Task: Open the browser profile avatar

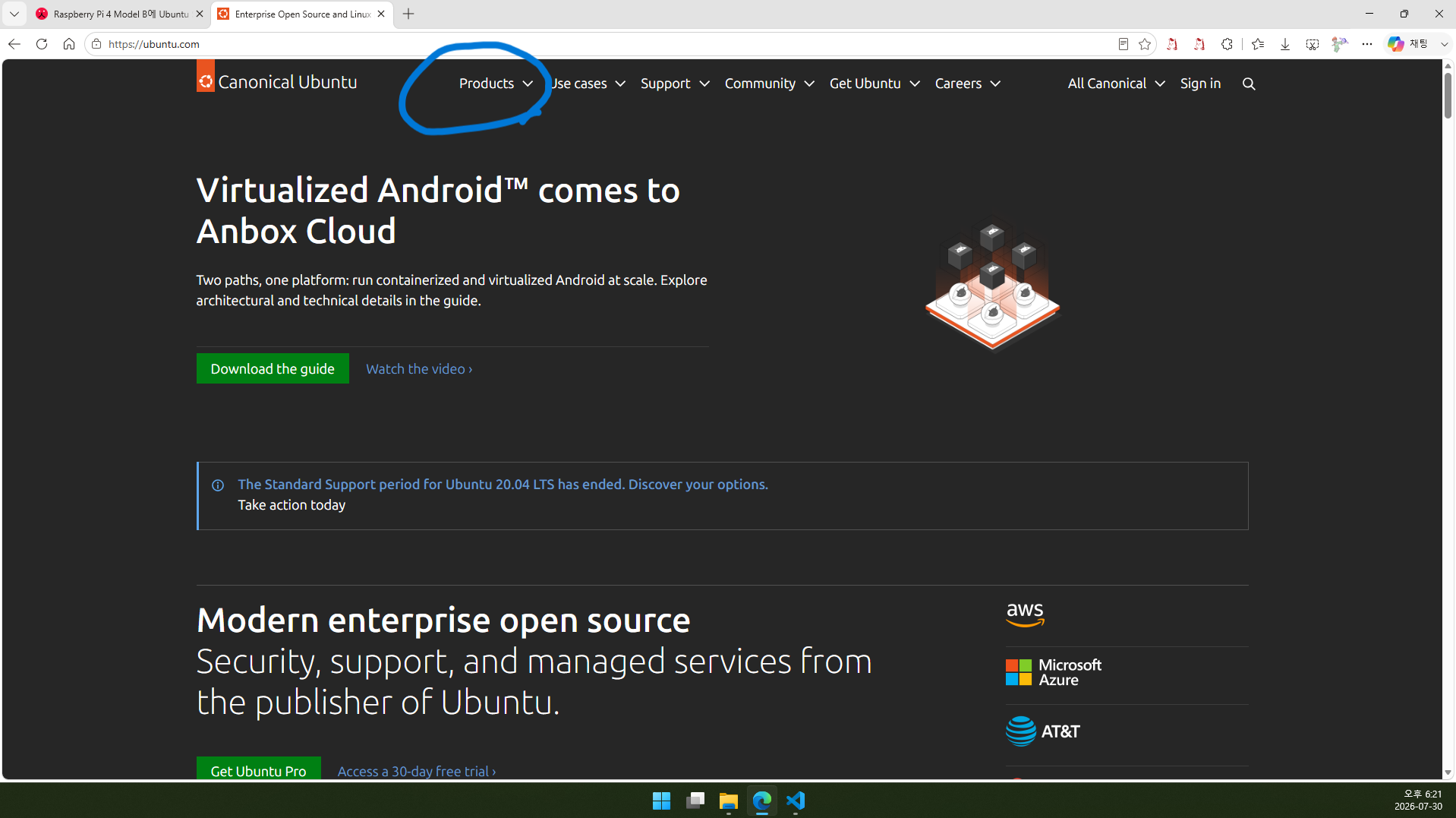Action: pyautogui.click(x=1340, y=44)
